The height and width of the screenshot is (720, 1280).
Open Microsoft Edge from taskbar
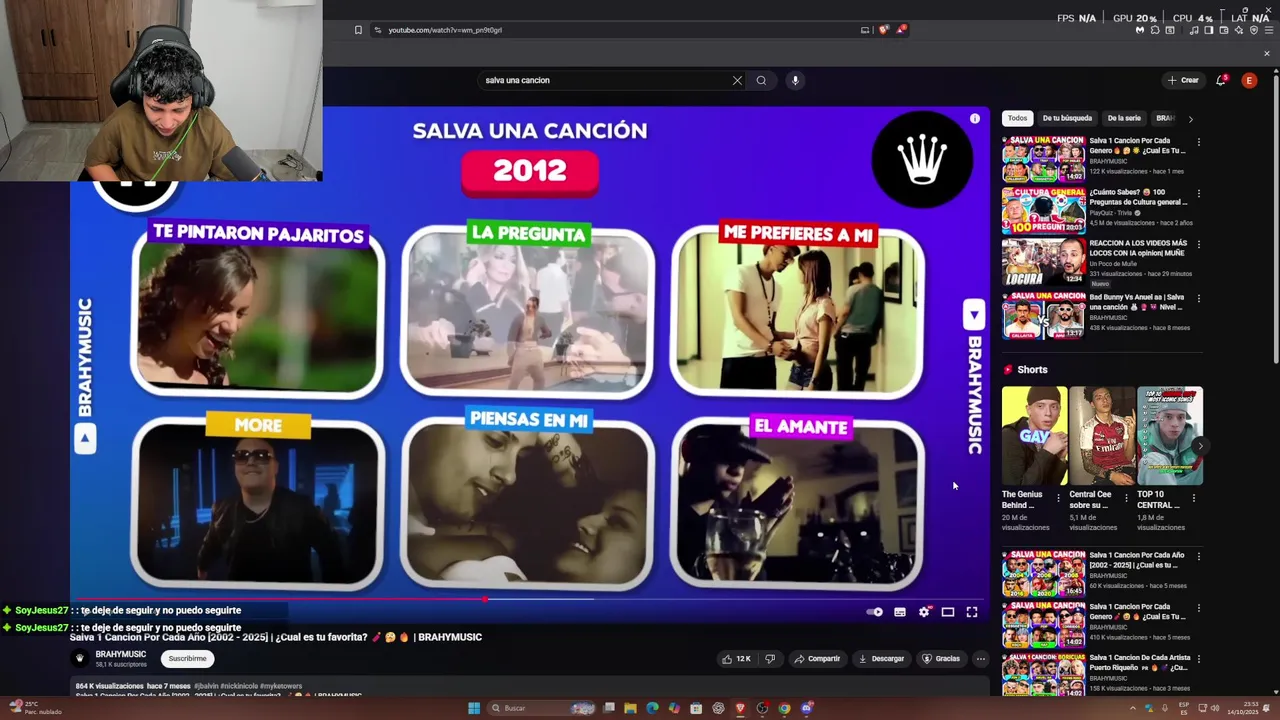tap(652, 708)
